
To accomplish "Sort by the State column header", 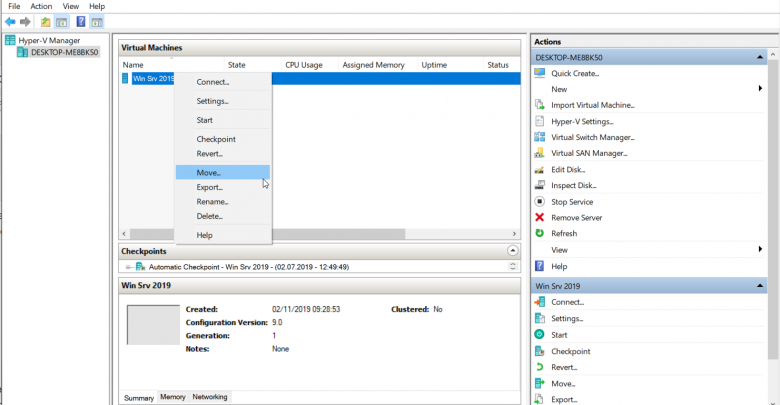I will 252,65.
